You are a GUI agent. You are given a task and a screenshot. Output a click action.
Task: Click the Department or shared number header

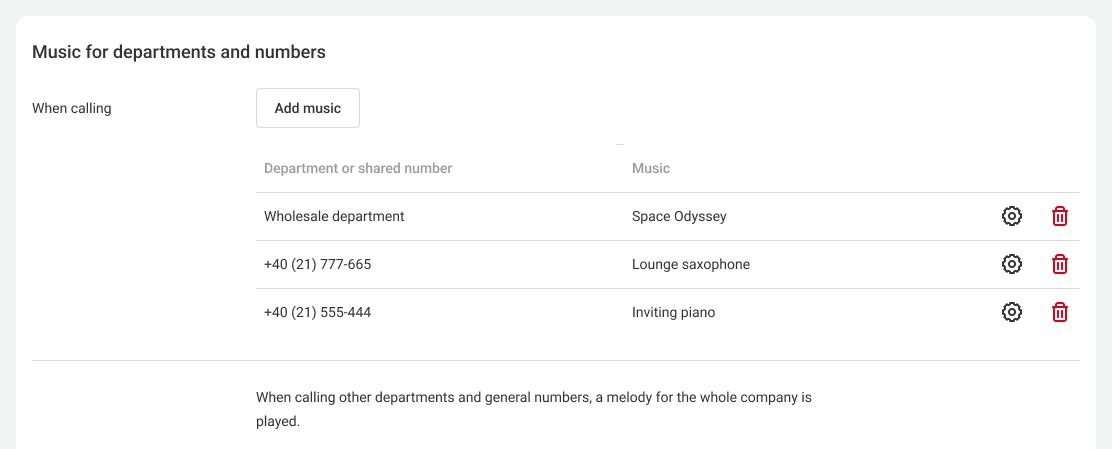coord(358,168)
